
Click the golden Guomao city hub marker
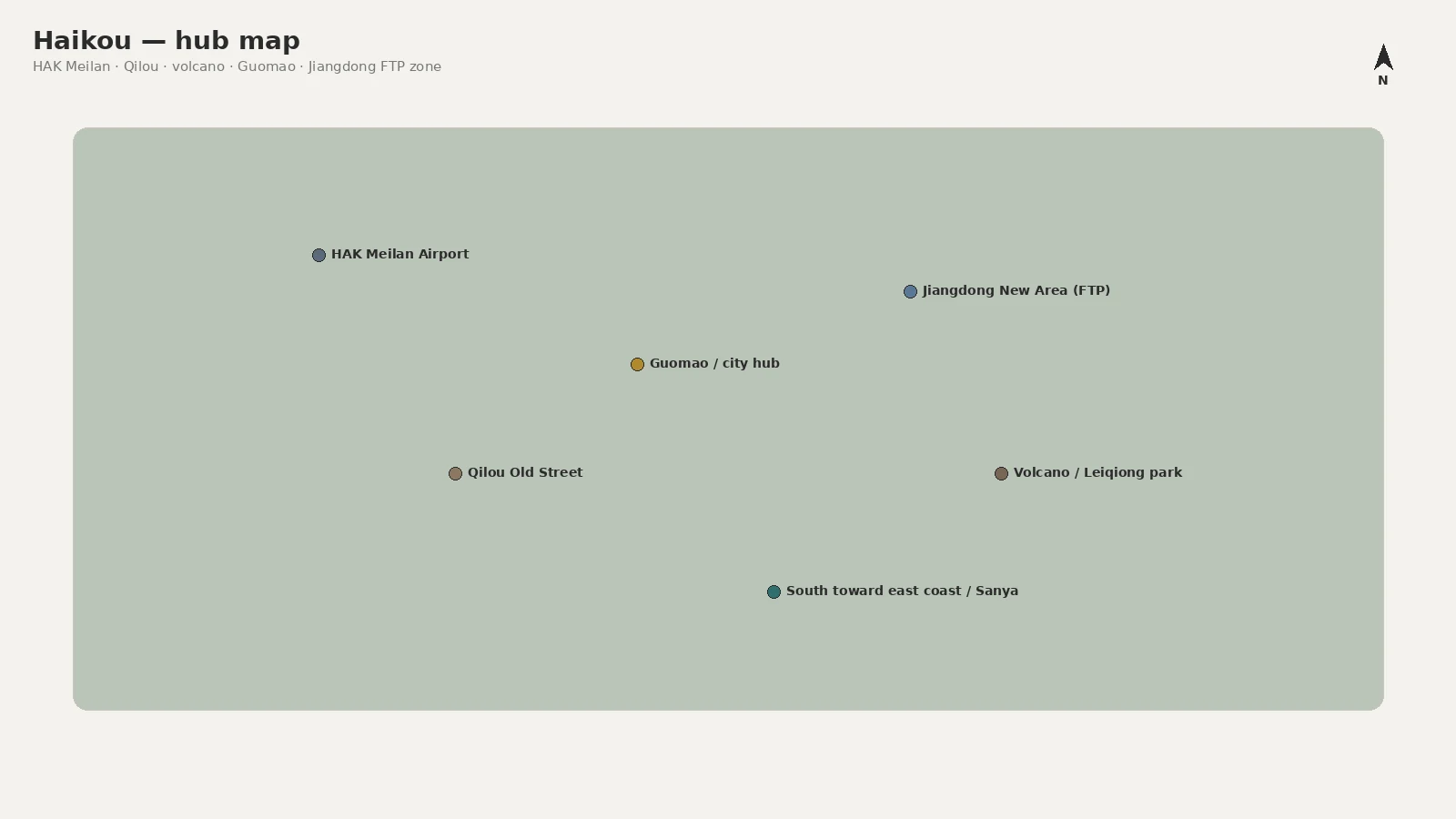point(637,364)
